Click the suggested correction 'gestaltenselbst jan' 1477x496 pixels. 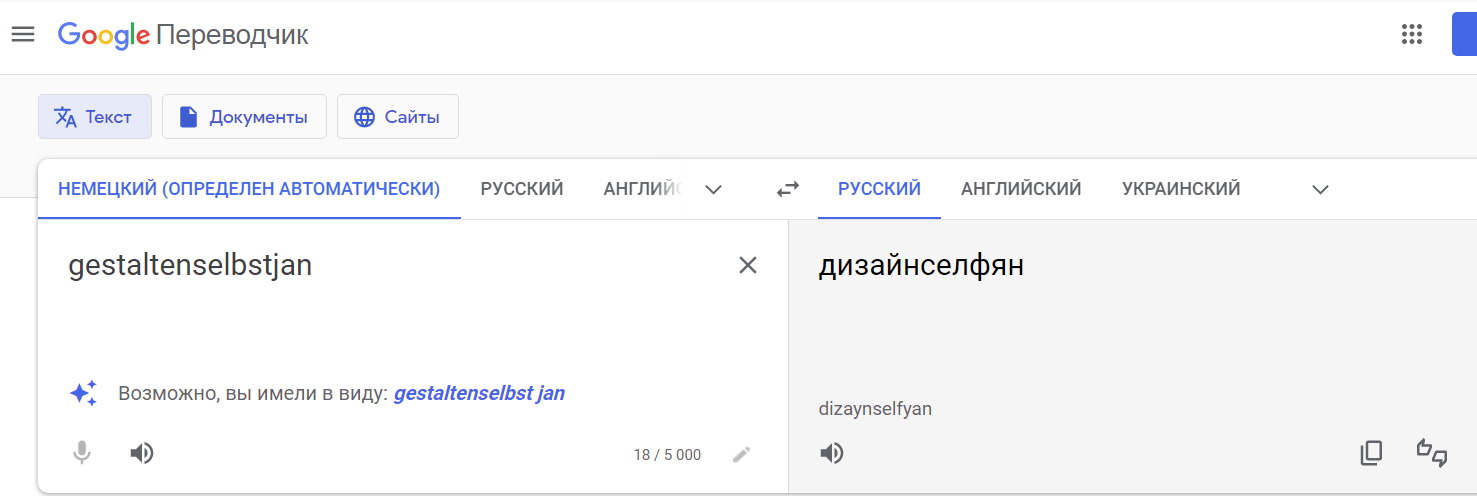(x=479, y=394)
